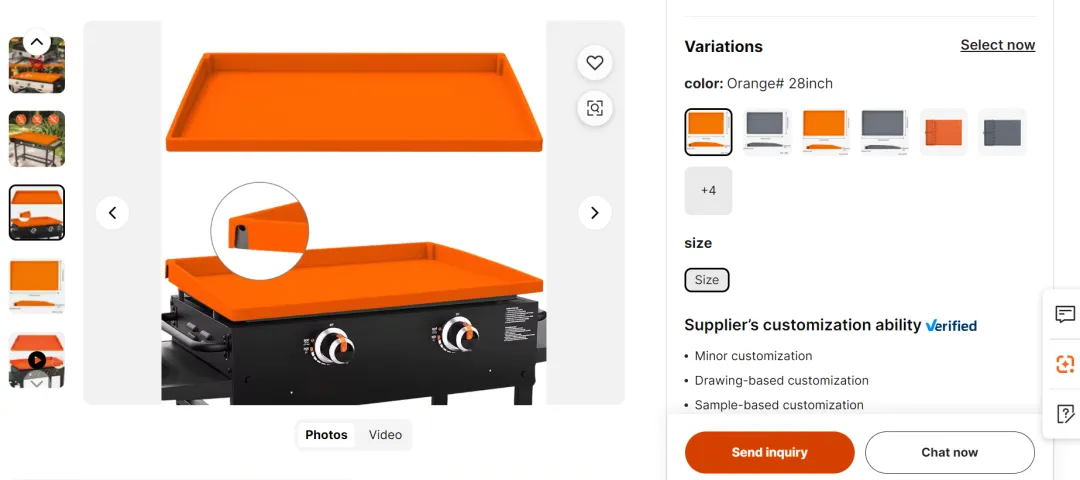Open the Select now link

[997, 45]
